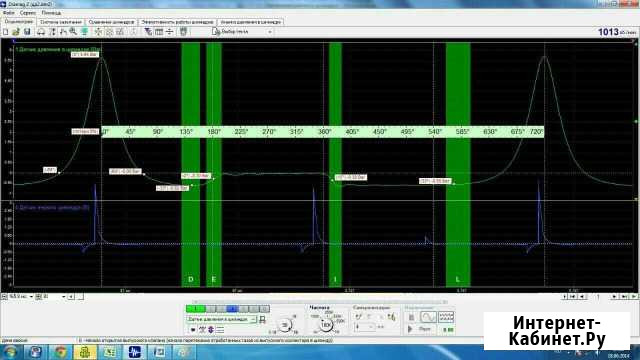Open the Сервис menu
This screenshot has width=640, height=360.
point(28,13)
